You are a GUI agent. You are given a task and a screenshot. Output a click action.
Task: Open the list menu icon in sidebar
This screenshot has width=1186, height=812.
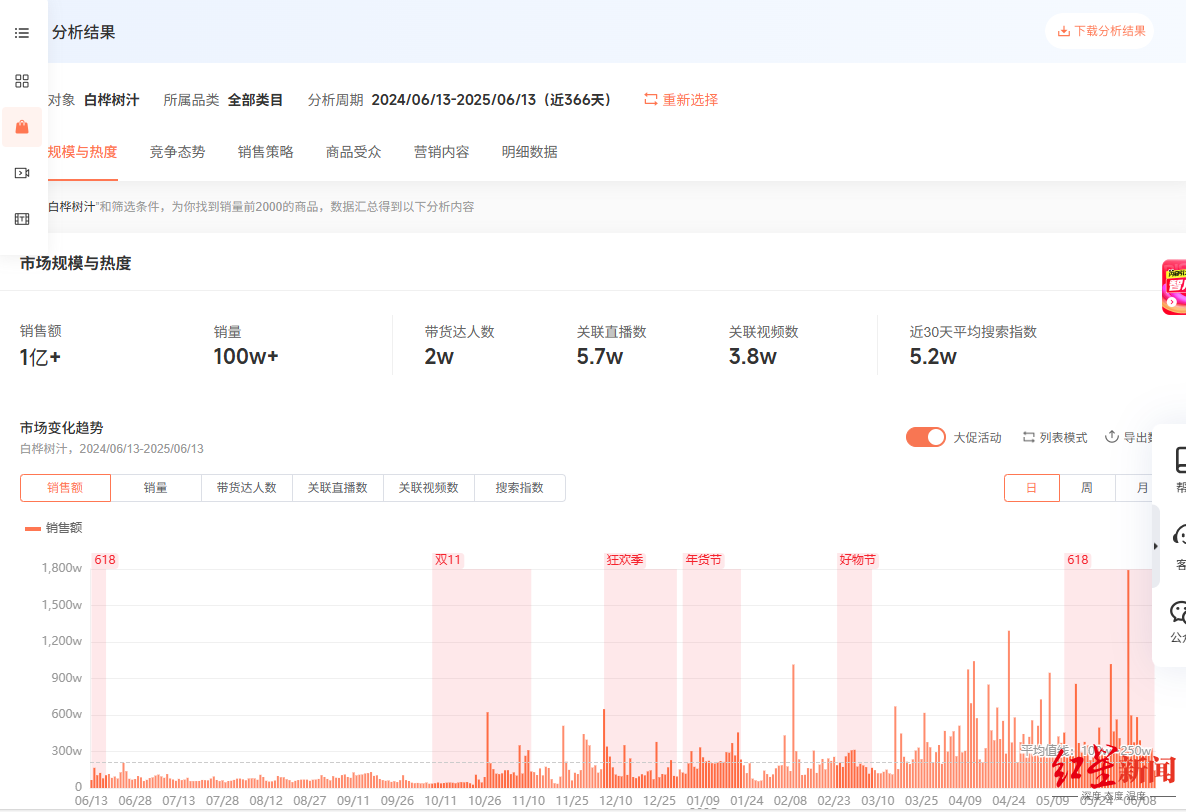(x=22, y=33)
